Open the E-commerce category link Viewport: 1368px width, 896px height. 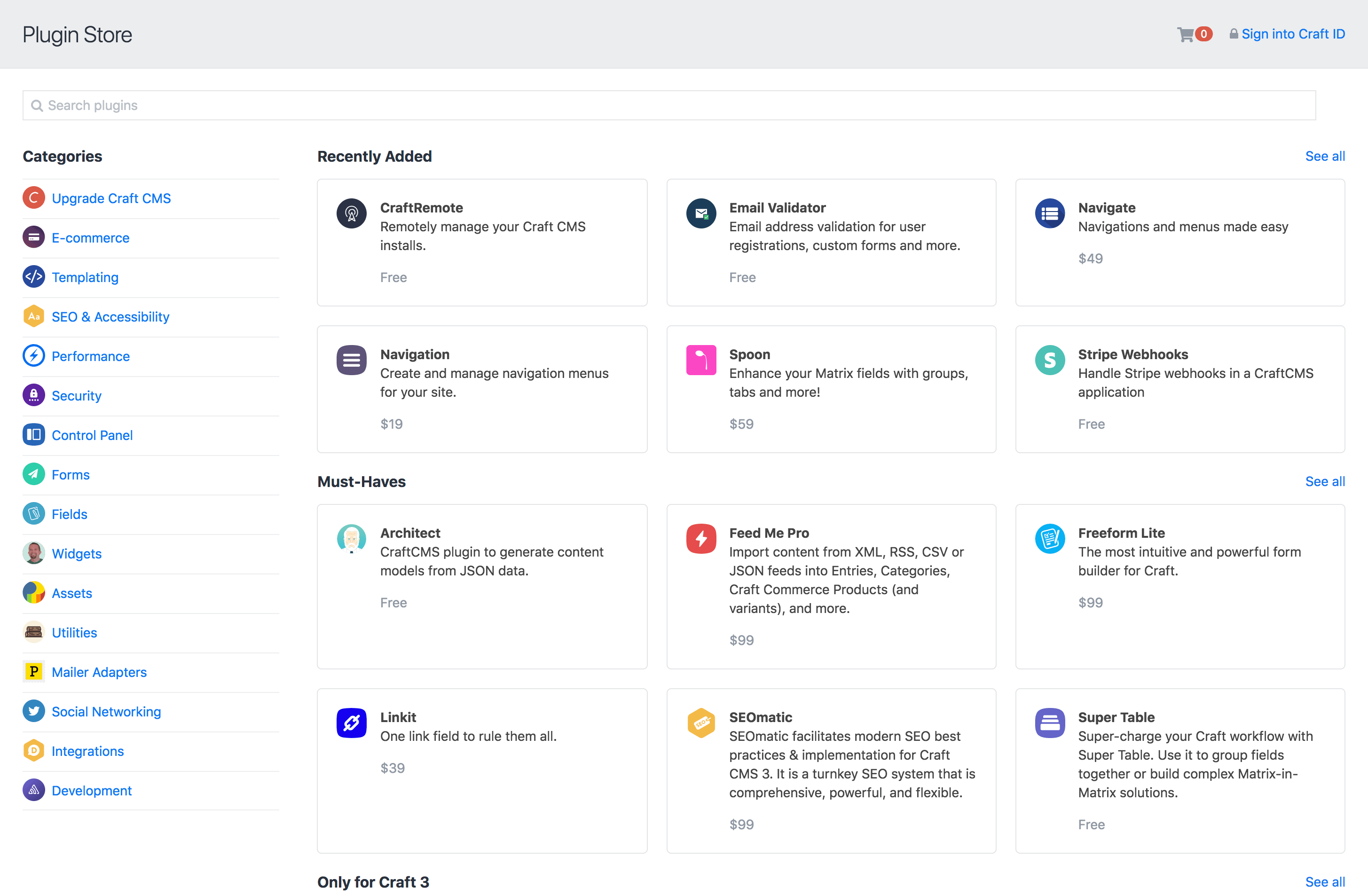[91, 238]
